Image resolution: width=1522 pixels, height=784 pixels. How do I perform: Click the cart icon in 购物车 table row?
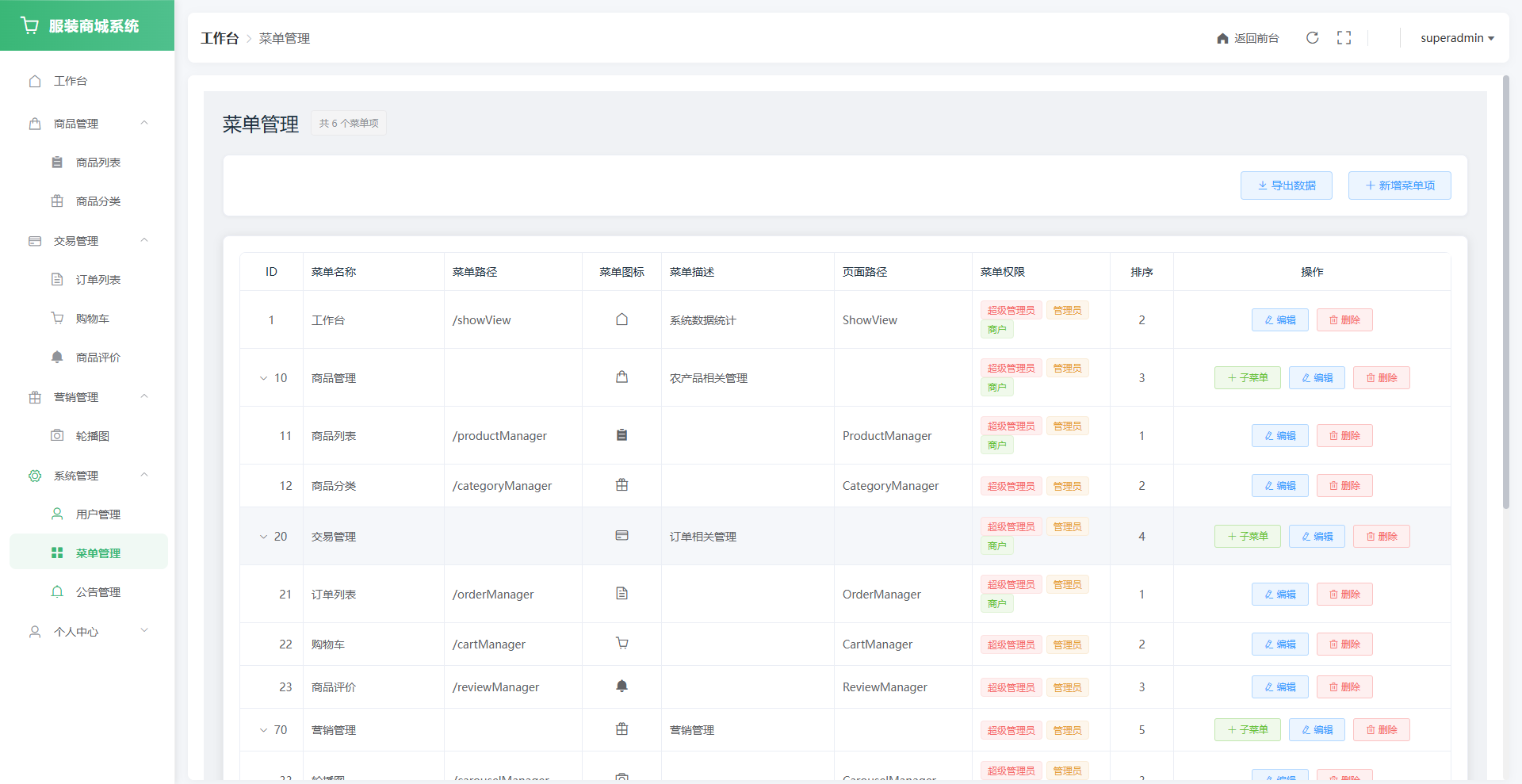pyautogui.click(x=621, y=644)
